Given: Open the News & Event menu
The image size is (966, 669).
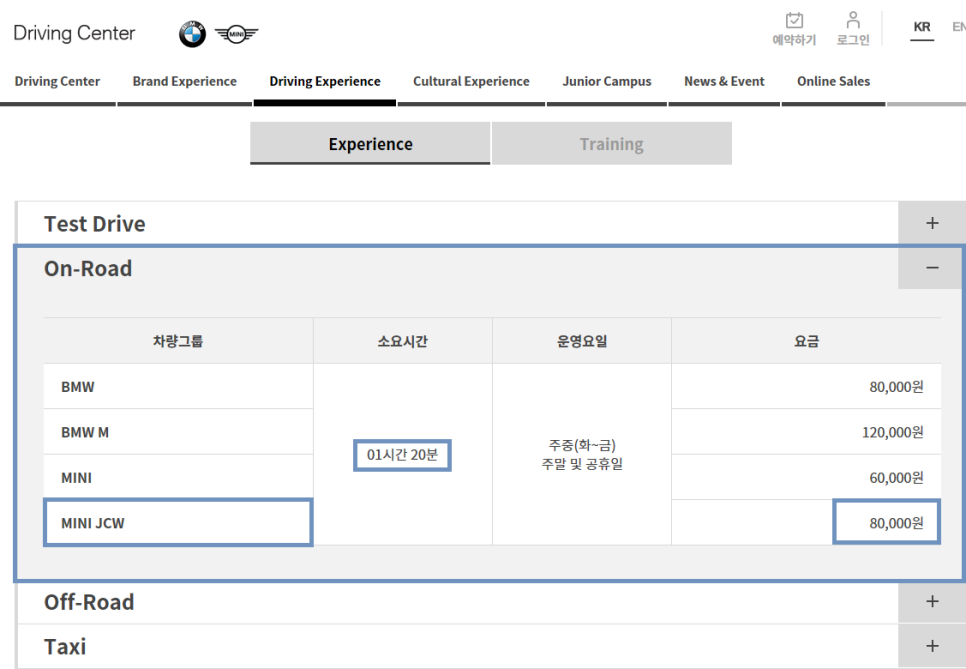Looking at the screenshot, I should 724,81.
